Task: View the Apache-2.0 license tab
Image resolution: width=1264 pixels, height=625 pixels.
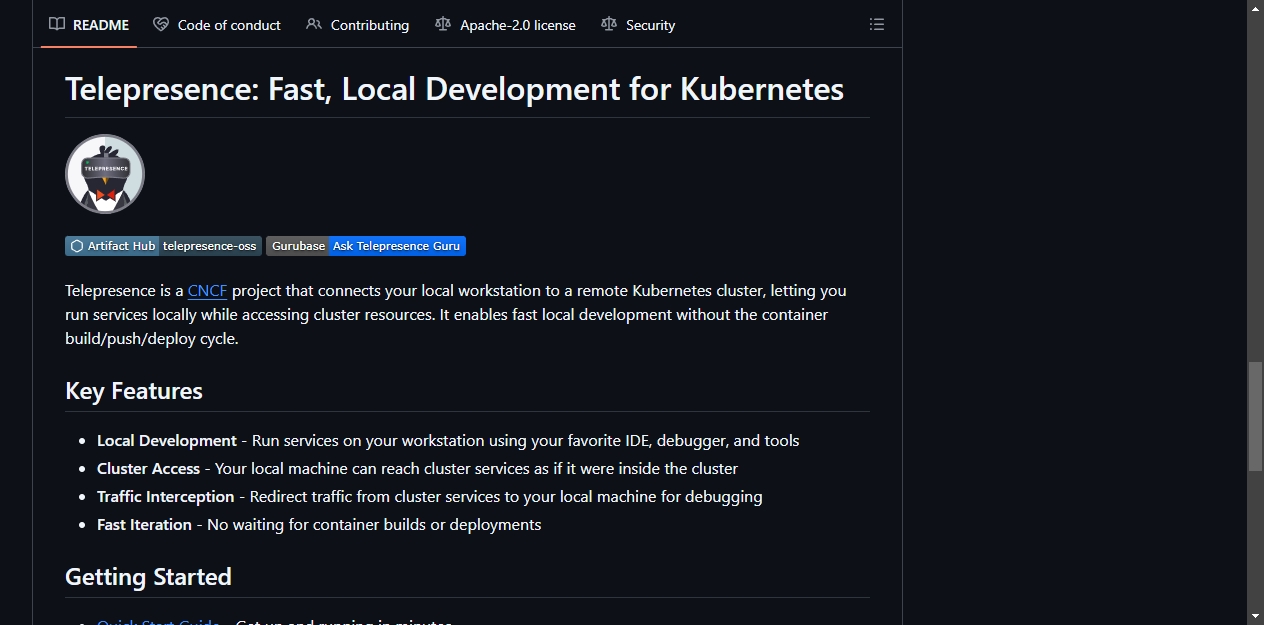Action: [x=506, y=25]
